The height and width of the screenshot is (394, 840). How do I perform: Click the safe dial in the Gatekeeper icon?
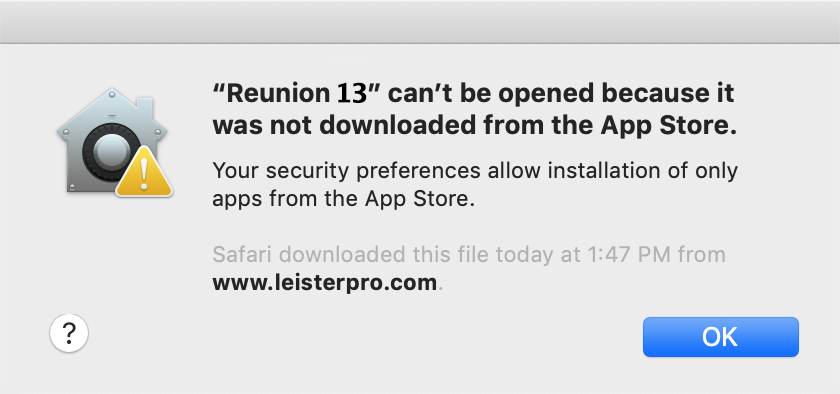pos(107,153)
